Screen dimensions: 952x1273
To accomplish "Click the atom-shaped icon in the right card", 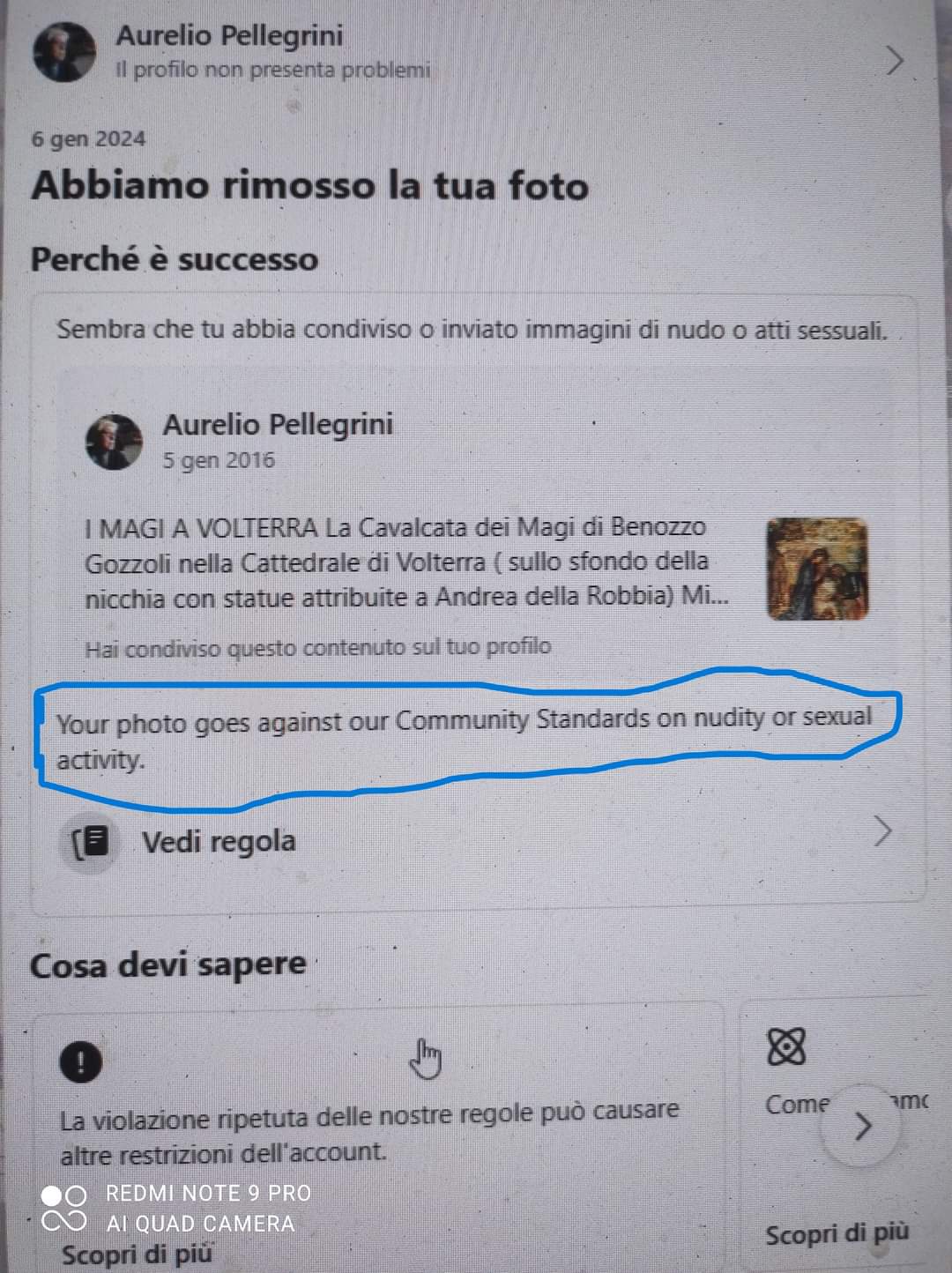I will click(786, 1046).
